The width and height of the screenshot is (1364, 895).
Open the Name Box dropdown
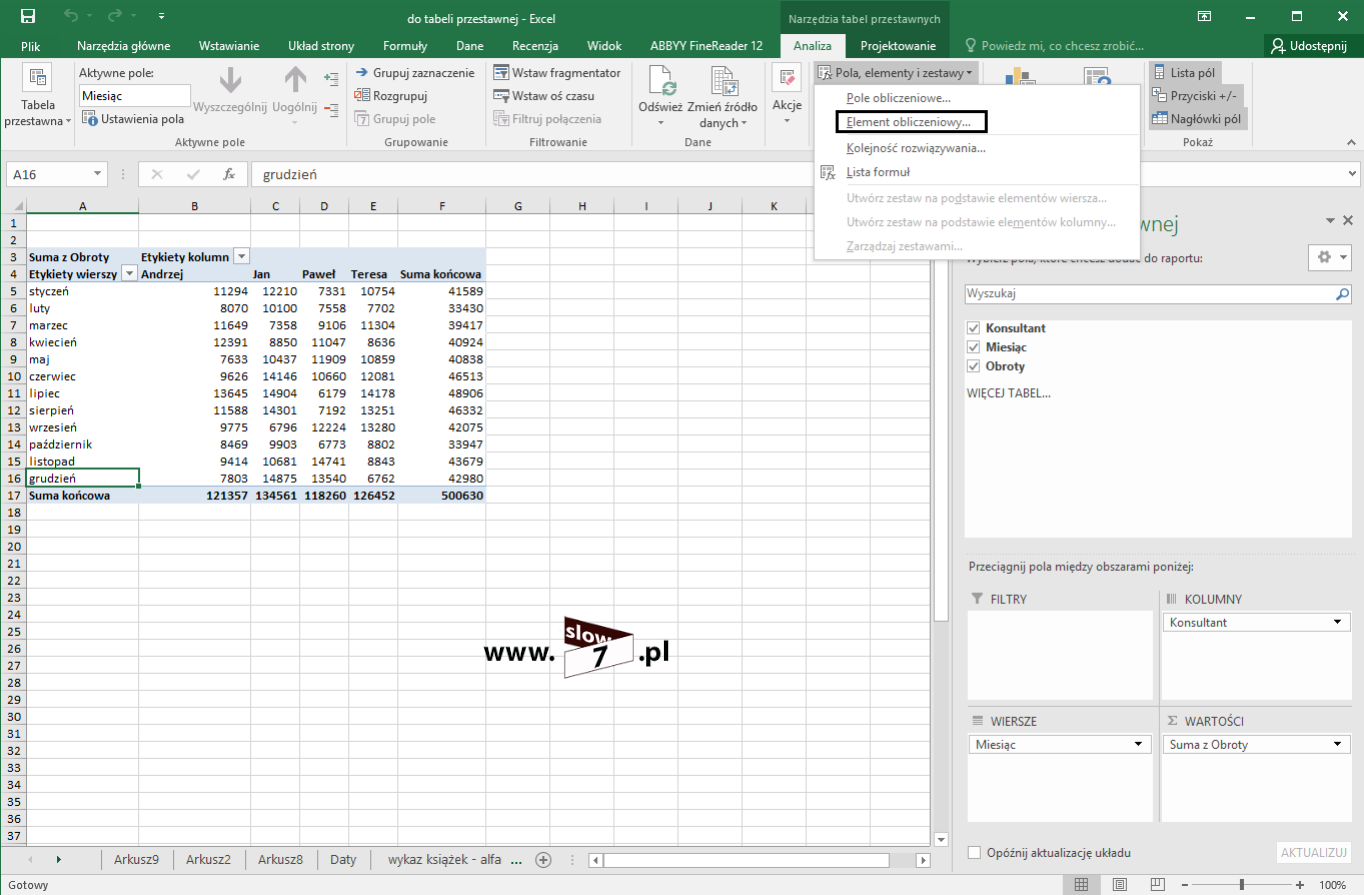(97, 174)
